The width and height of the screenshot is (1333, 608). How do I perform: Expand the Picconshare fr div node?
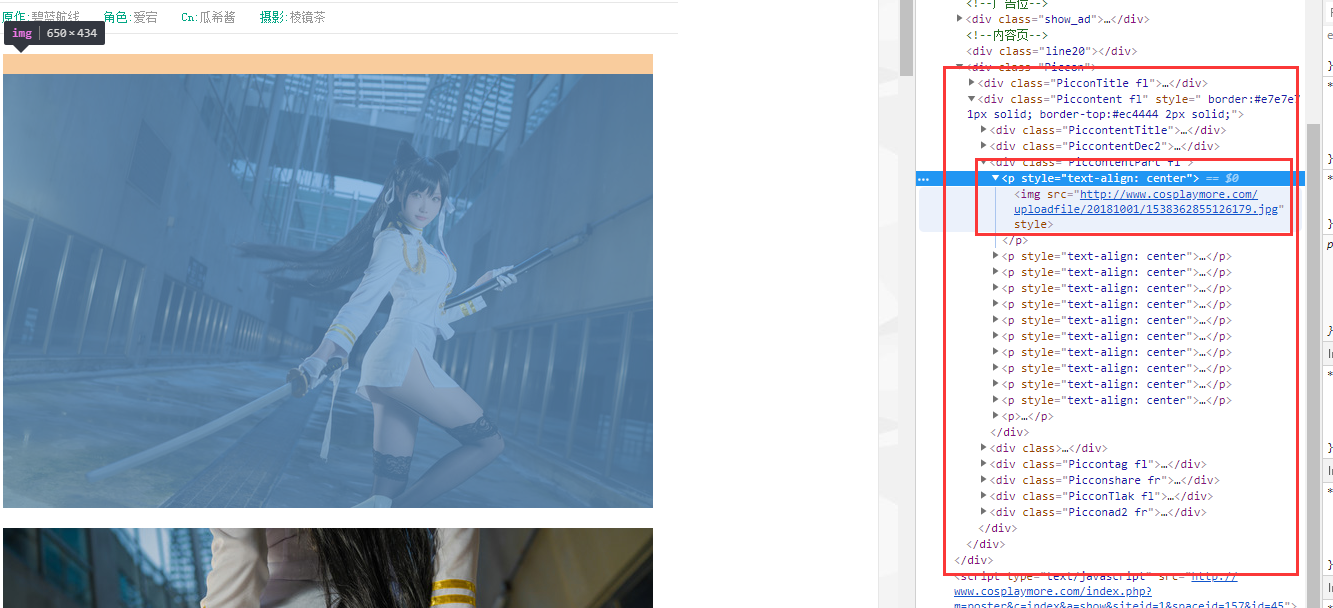[x=985, y=480]
